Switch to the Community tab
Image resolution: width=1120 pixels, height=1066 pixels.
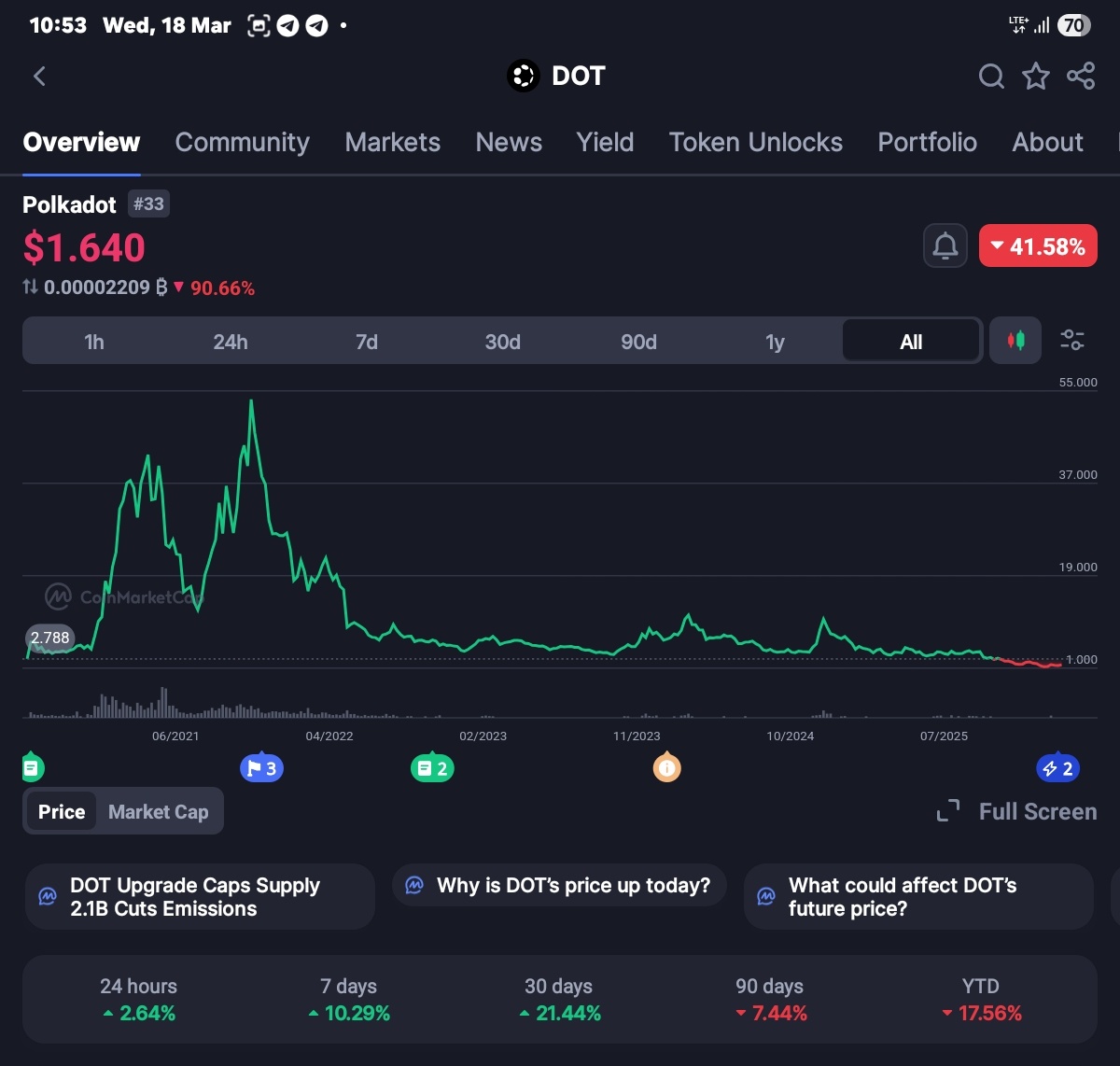point(243,142)
